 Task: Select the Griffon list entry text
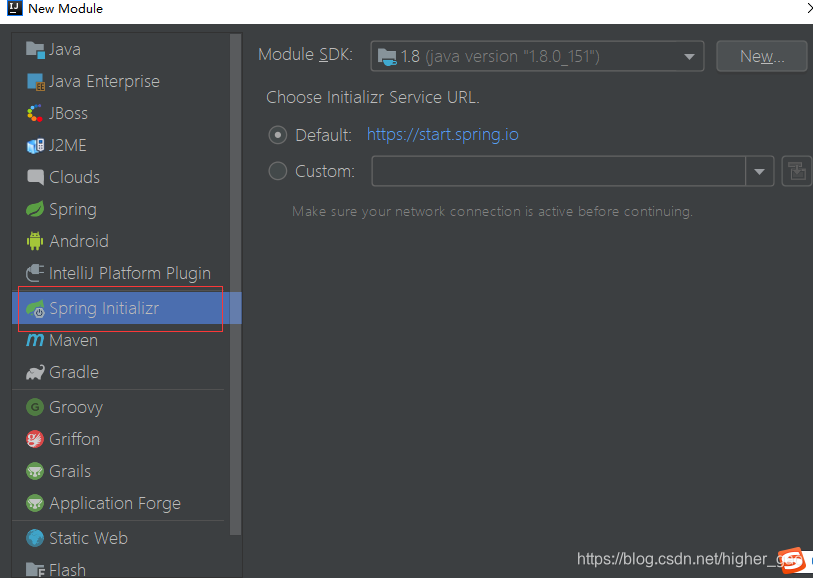(75, 439)
